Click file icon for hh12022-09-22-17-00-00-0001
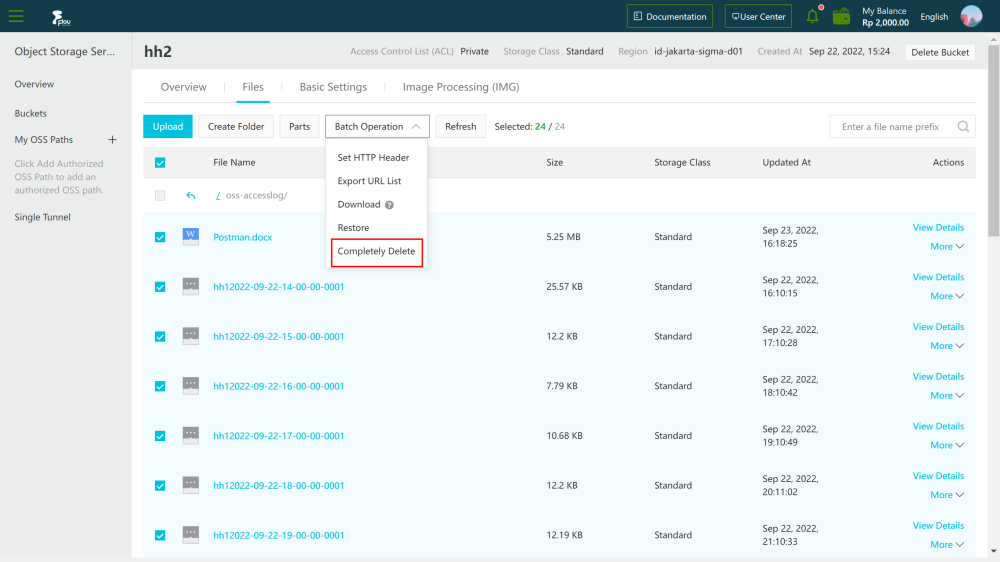The width and height of the screenshot is (1000, 562). 191,436
